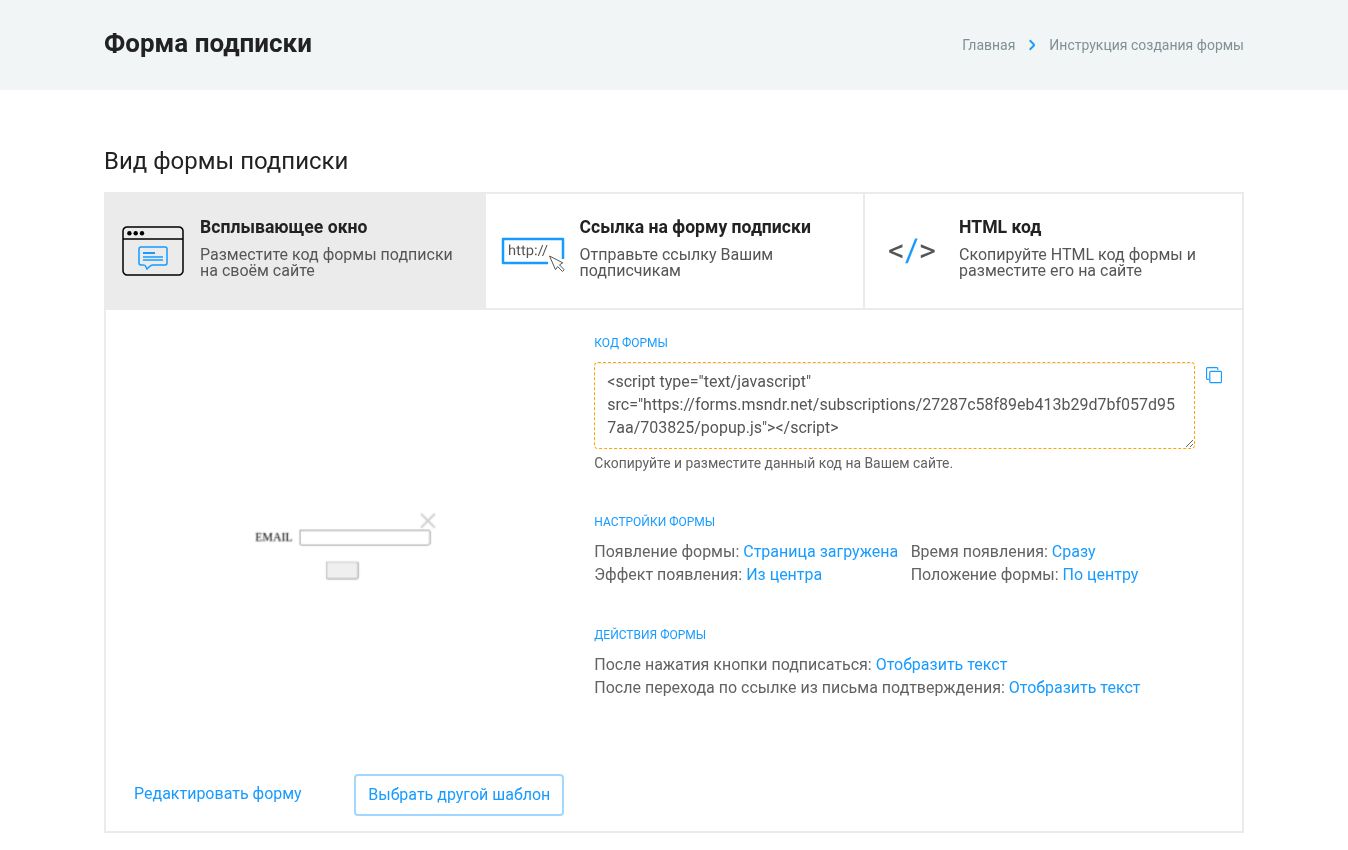Viewport: 1348px width, 850px height.
Task: Click the КОД ФОРМЫ label
Action: coord(631,343)
